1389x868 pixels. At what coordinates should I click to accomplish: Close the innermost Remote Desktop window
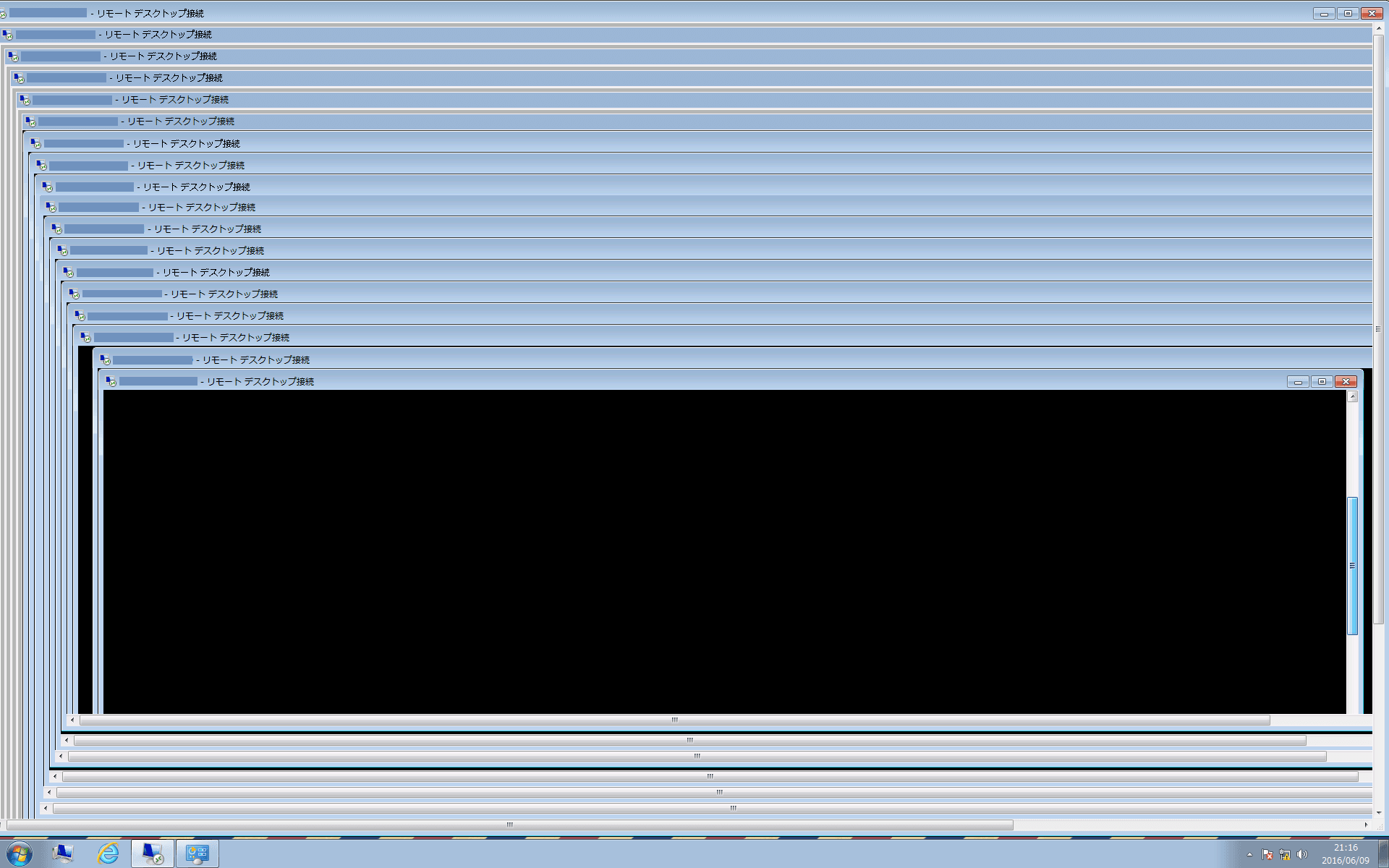click(x=1346, y=381)
